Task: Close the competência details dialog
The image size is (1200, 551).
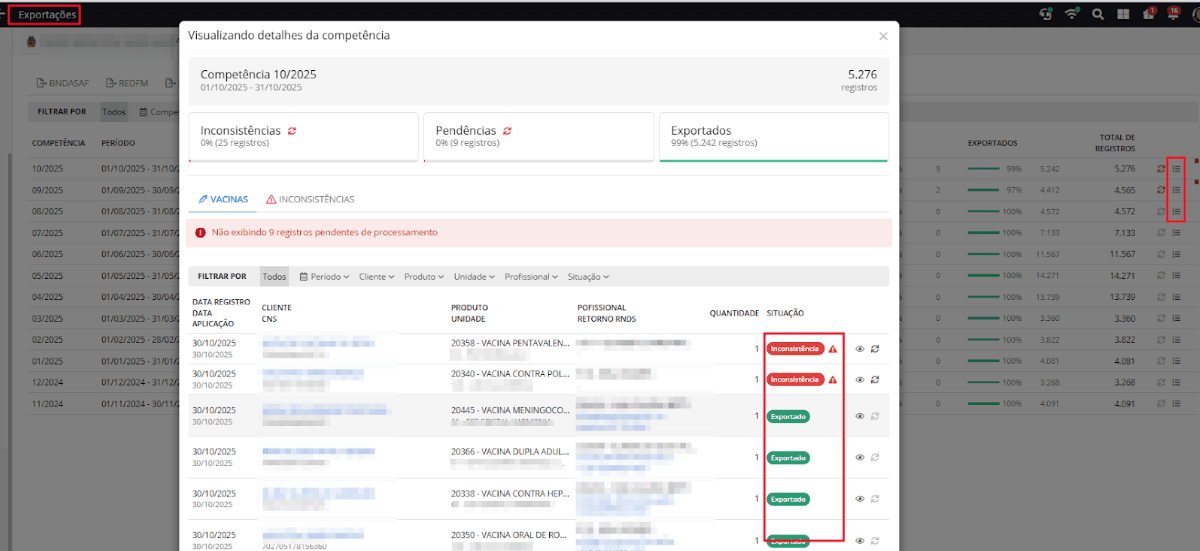Action: click(883, 36)
